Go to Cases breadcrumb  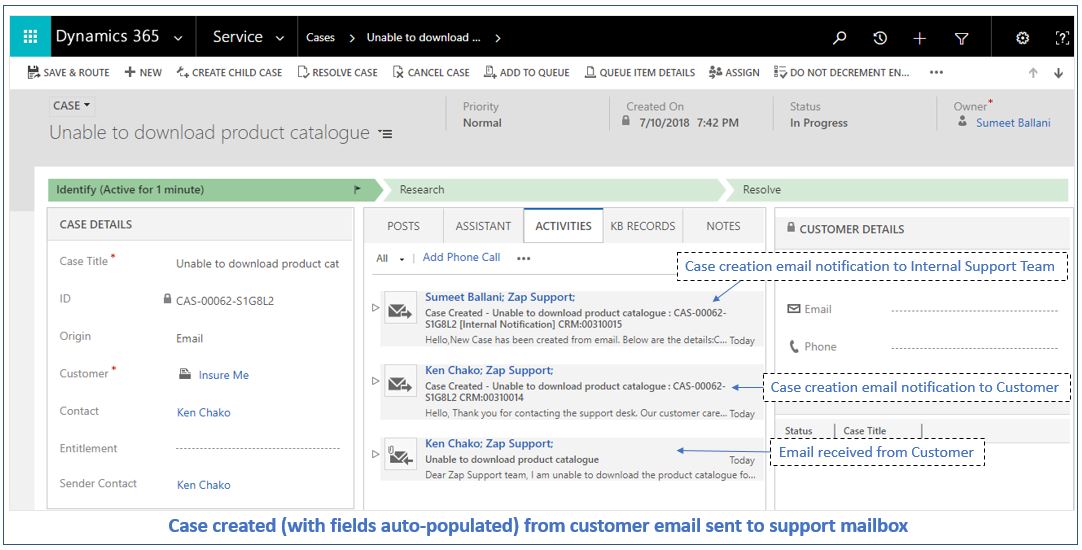(320, 38)
